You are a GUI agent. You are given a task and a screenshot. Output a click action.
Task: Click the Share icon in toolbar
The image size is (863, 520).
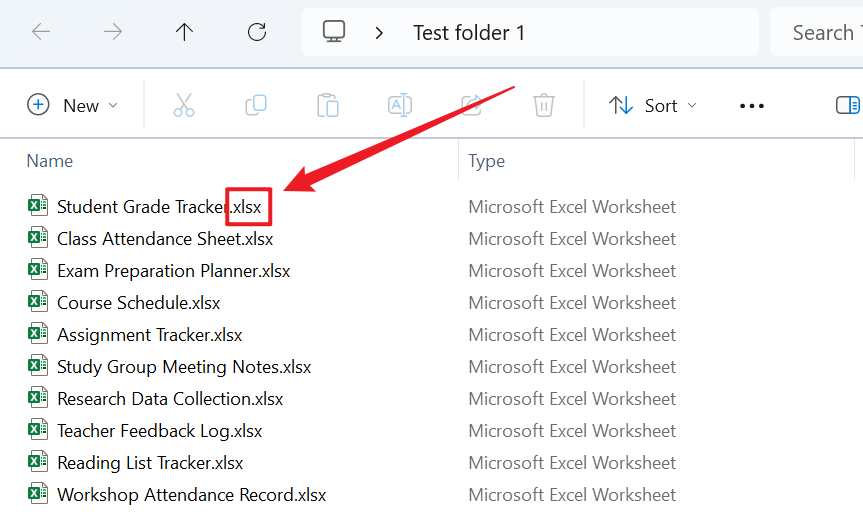tap(471, 106)
